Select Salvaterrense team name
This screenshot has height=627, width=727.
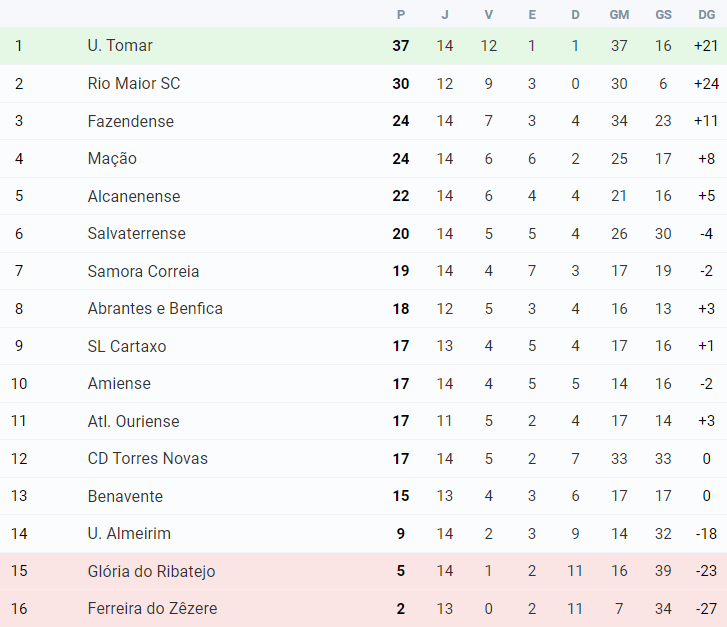136,234
